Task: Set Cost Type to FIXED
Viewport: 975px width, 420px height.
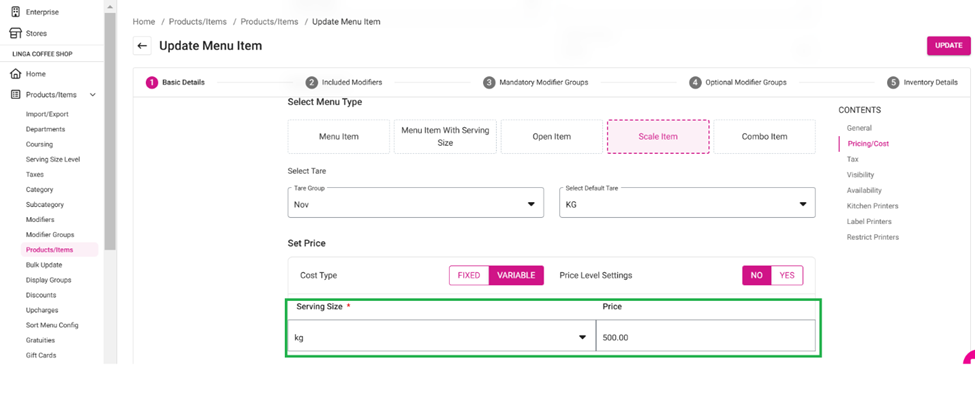Action: point(469,275)
